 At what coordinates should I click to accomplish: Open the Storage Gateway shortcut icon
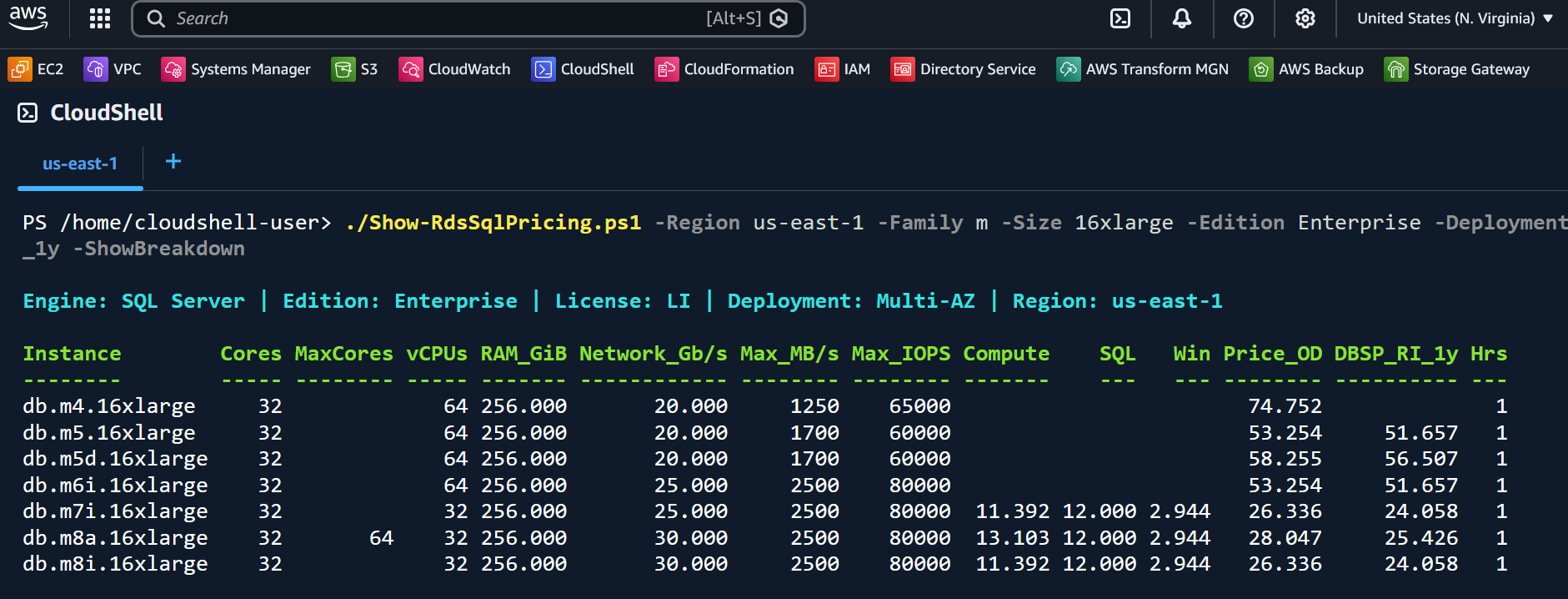[x=1396, y=69]
